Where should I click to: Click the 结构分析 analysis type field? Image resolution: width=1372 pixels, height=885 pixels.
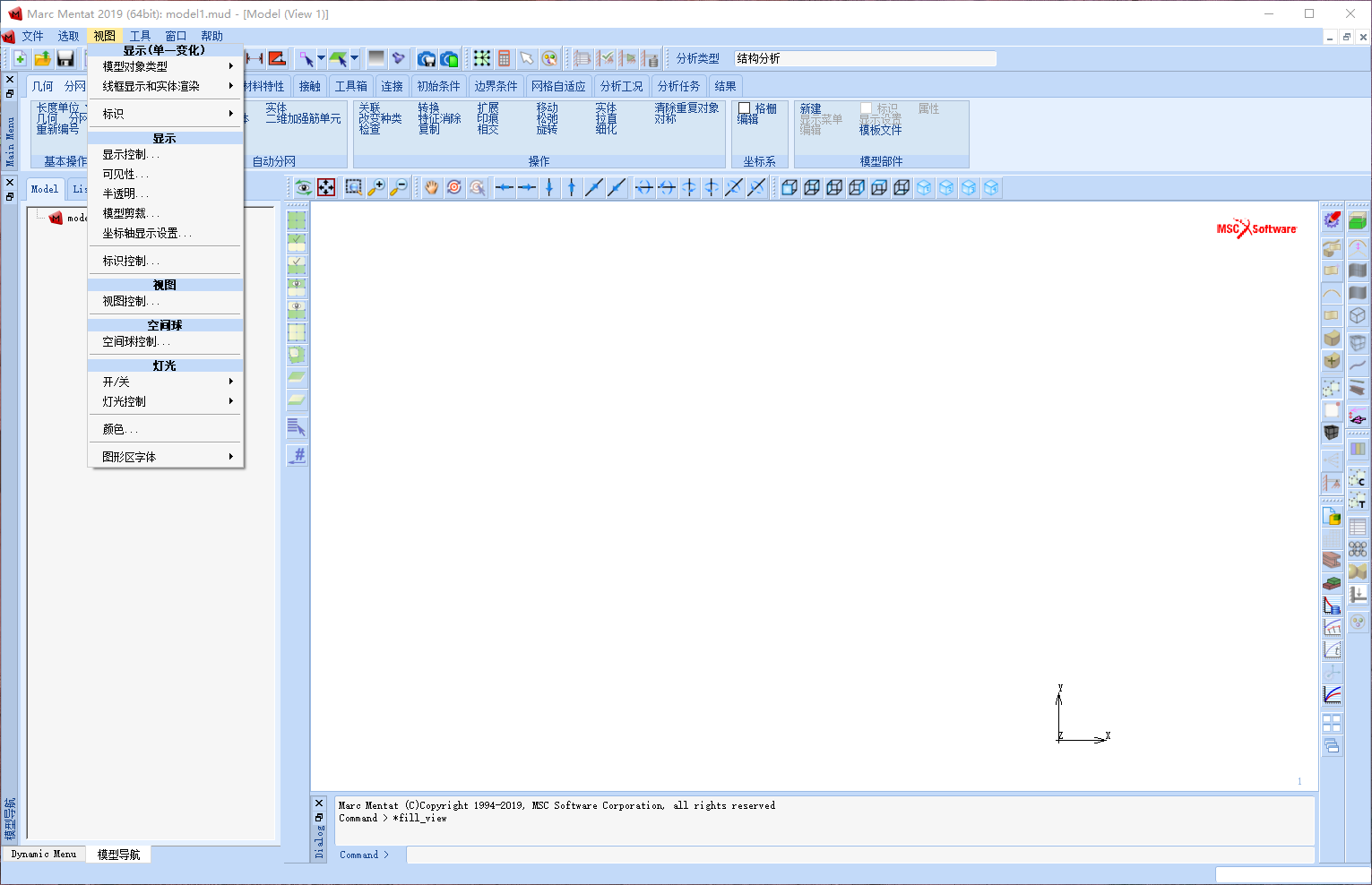[x=866, y=58]
